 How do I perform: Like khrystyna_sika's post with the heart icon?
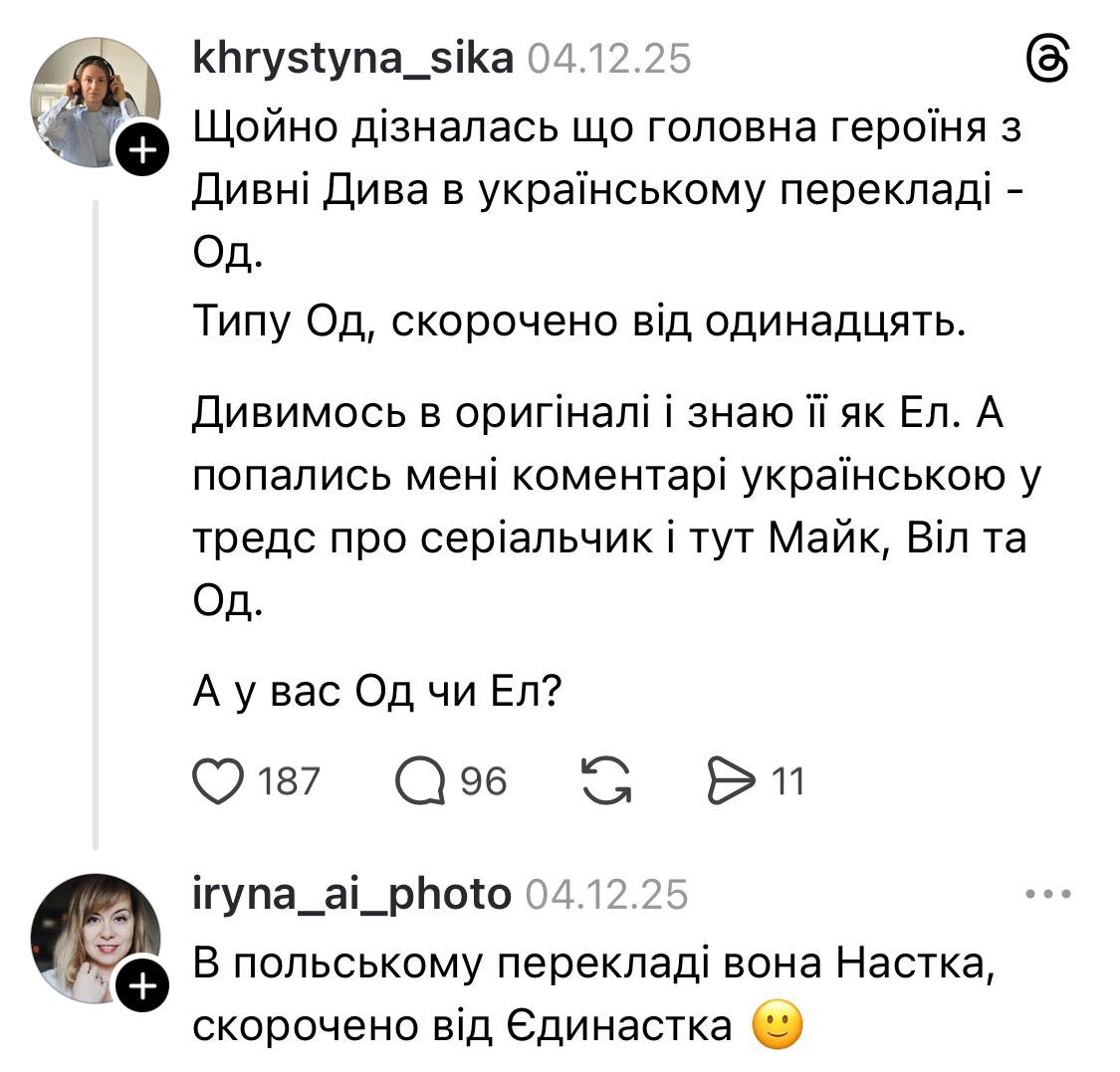(x=221, y=781)
